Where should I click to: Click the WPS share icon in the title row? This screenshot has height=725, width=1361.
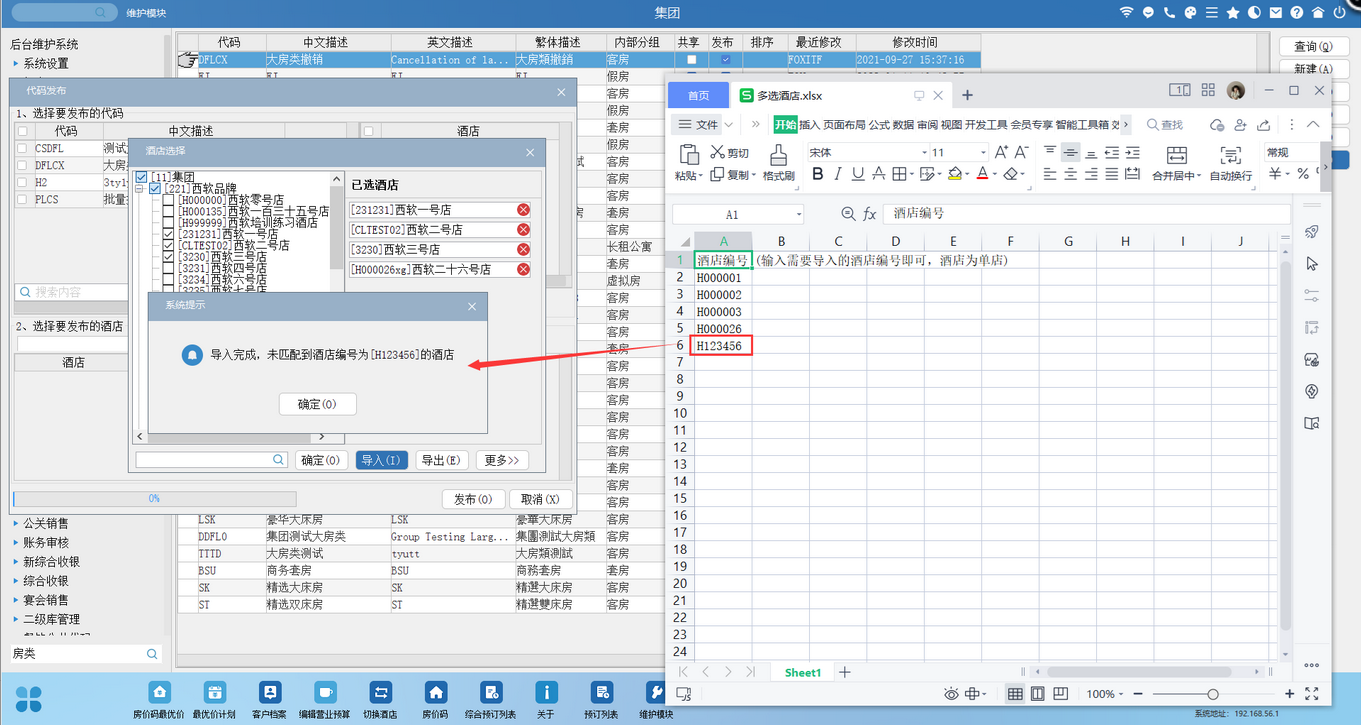1263,124
